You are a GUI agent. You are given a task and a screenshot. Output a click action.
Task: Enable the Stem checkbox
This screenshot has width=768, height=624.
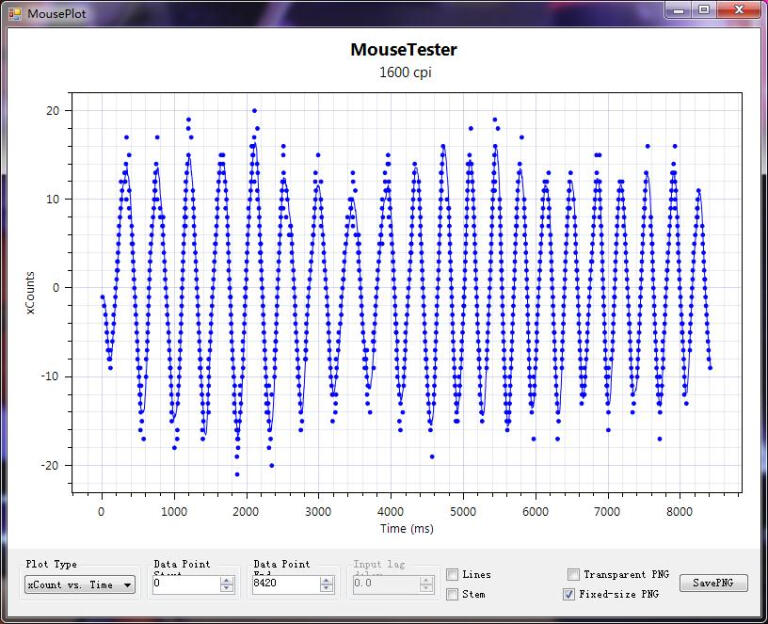(x=453, y=594)
